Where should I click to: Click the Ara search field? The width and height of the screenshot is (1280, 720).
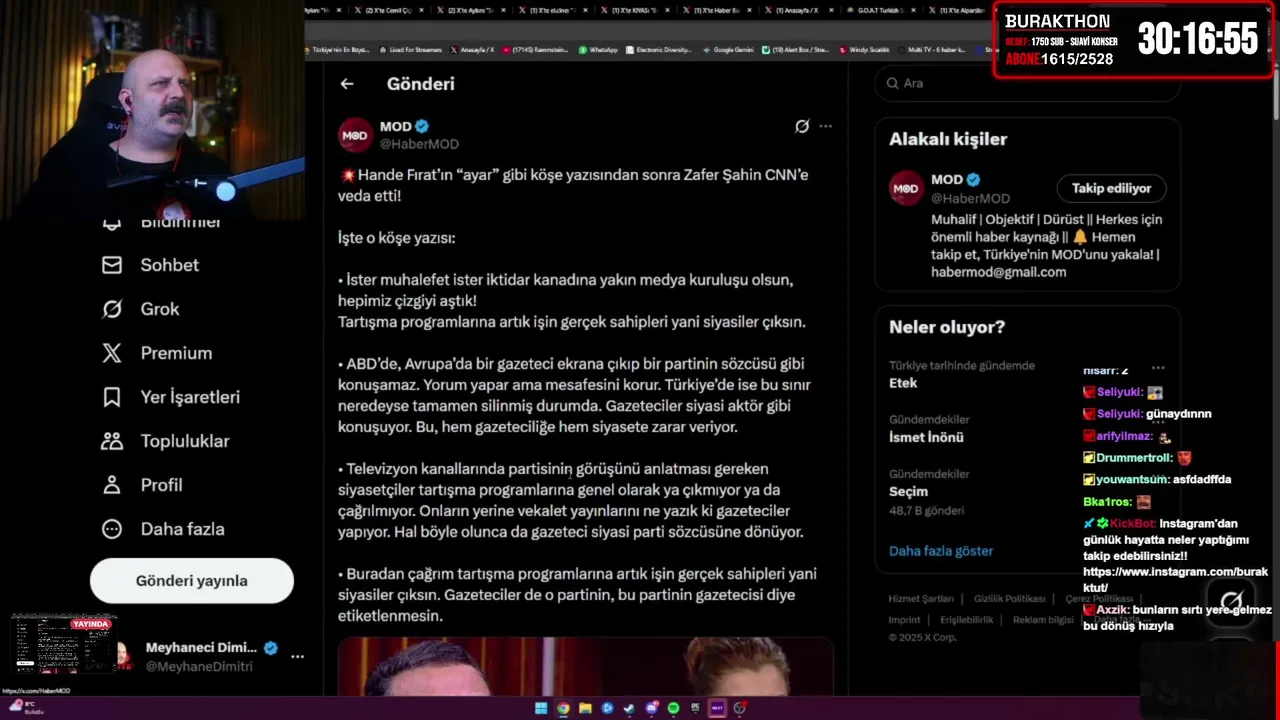pyautogui.click(x=1027, y=83)
